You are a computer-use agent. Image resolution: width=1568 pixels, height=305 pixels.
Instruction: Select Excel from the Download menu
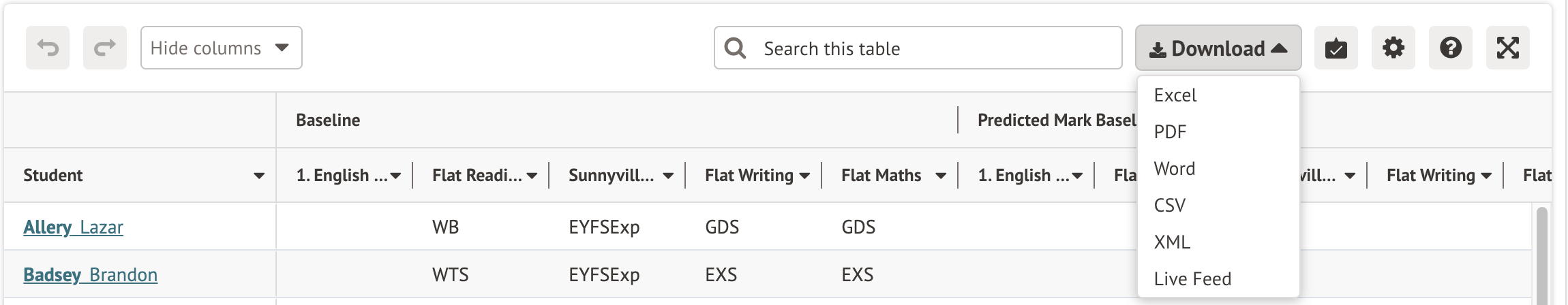pos(1175,95)
